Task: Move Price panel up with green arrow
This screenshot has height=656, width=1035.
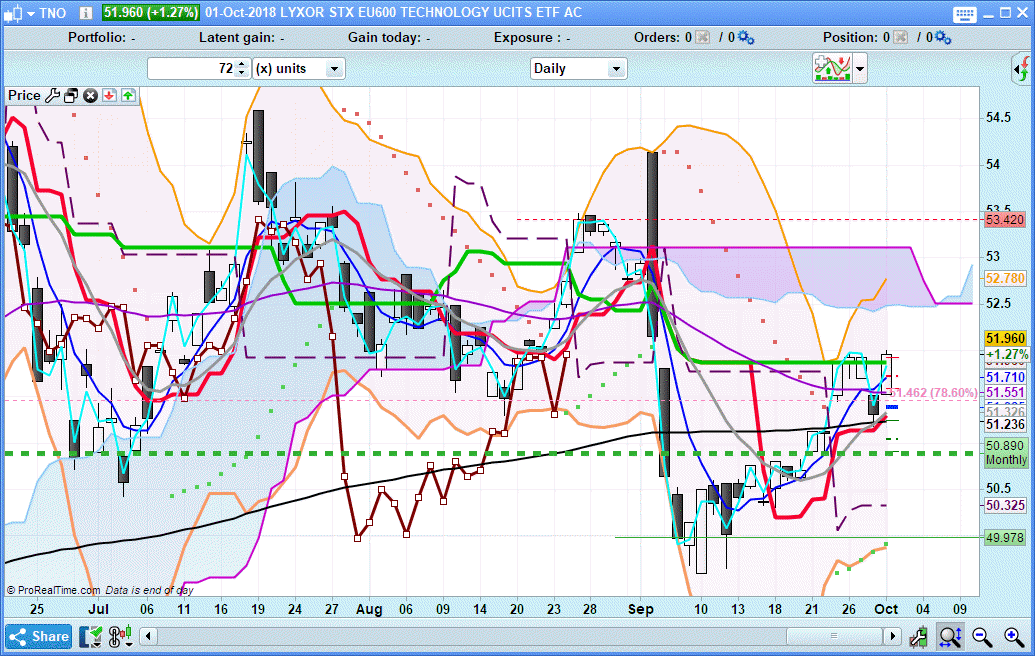Action: click(x=128, y=95)
